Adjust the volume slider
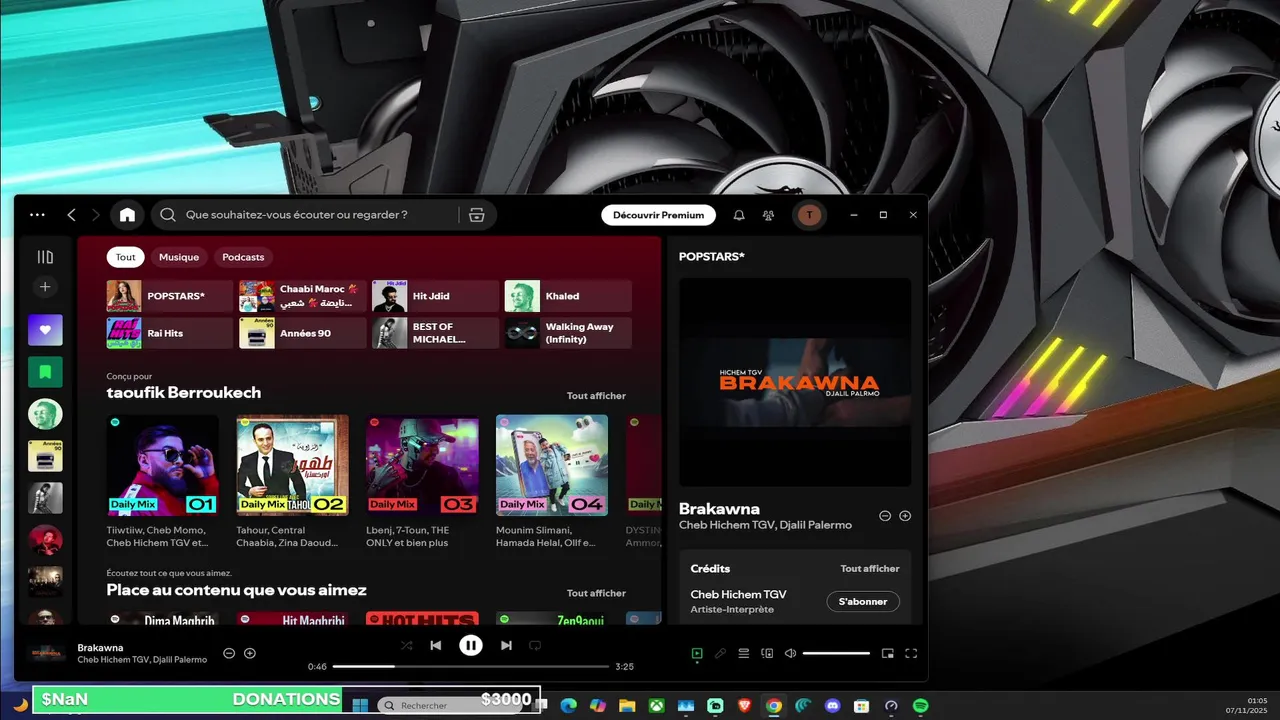The height and width of the screenshot is (720, 1280). (x=836, y=654)
